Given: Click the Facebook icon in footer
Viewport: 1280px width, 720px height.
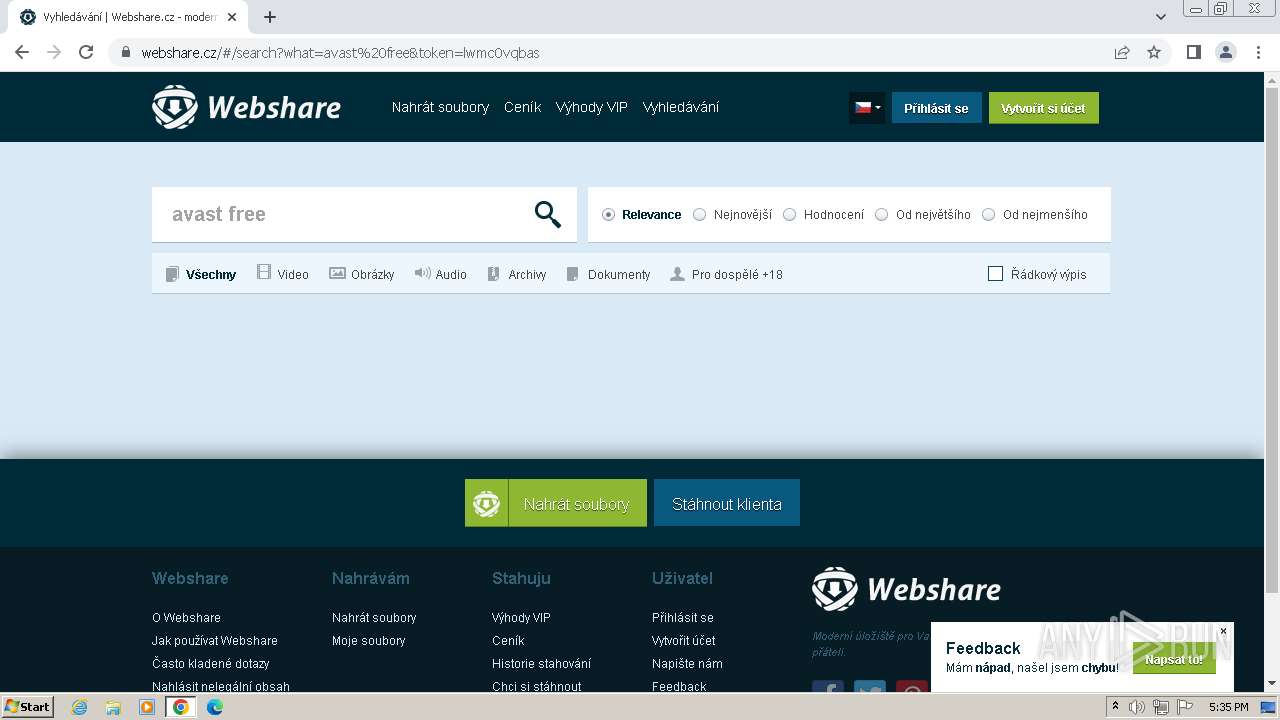Looking at the screenshot, I should [828, 686].
